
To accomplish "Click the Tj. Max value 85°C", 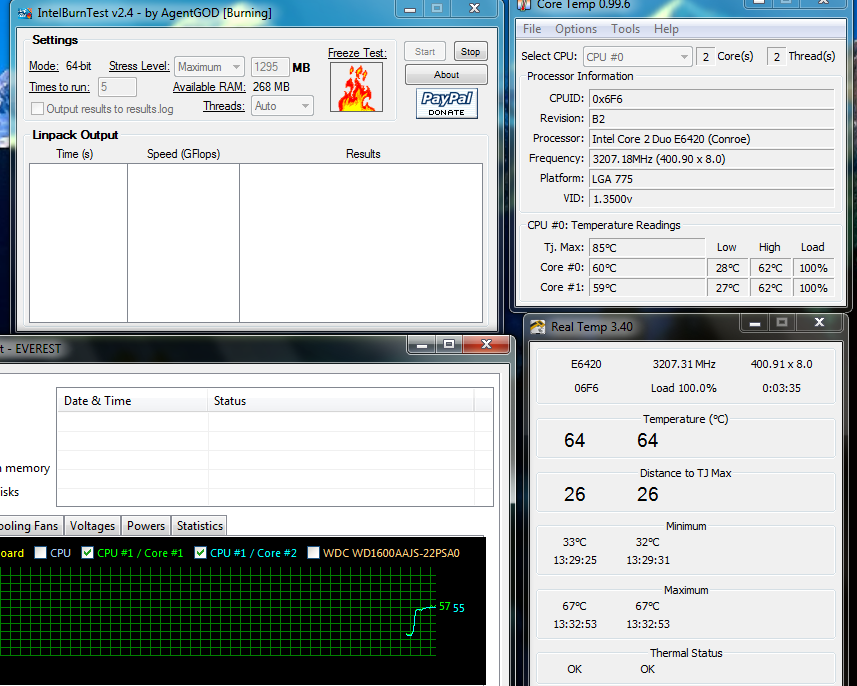I will click(647, 248).
